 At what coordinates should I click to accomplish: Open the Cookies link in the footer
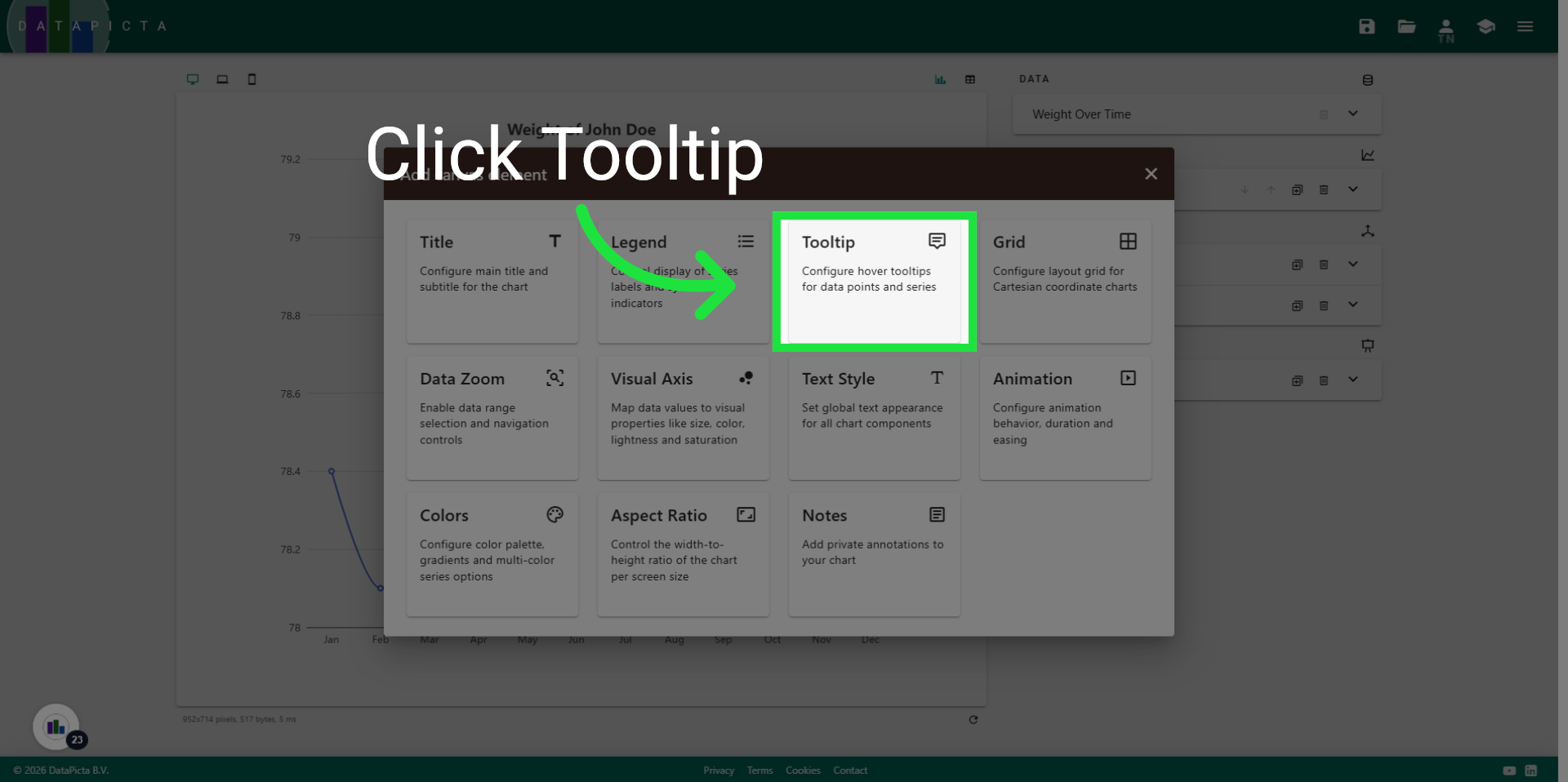(x=803, y=770)
